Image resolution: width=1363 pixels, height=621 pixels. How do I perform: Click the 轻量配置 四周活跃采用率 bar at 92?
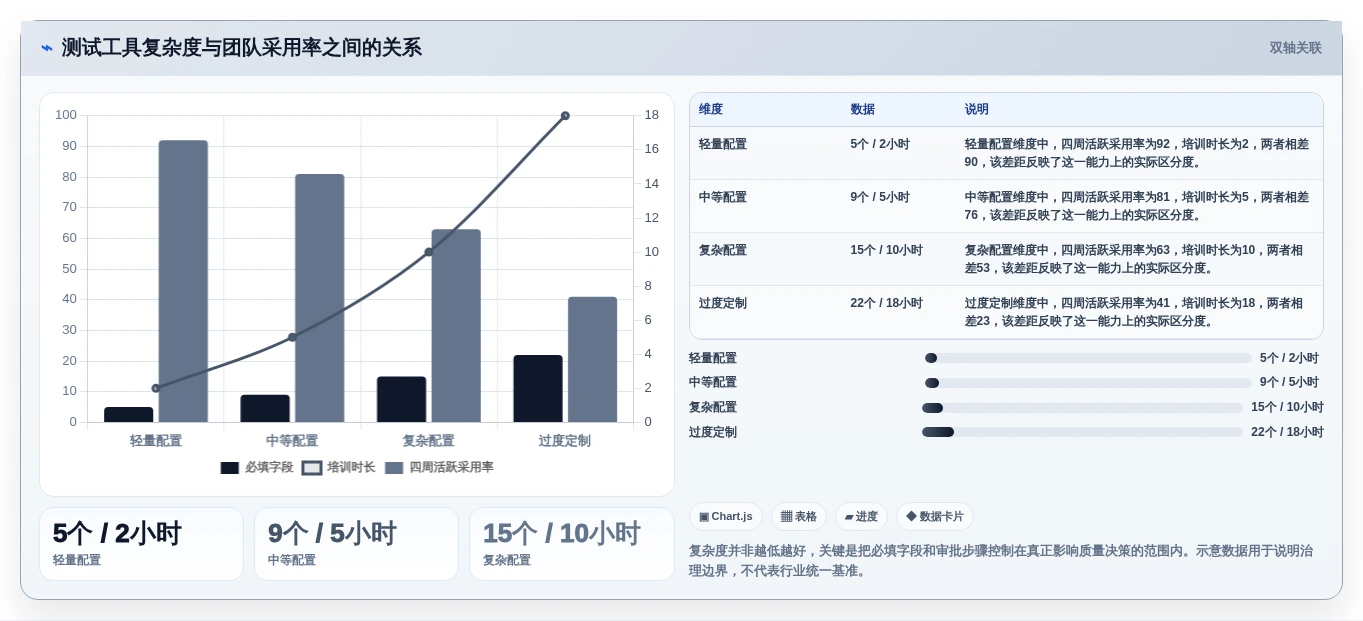click(183, 281)
